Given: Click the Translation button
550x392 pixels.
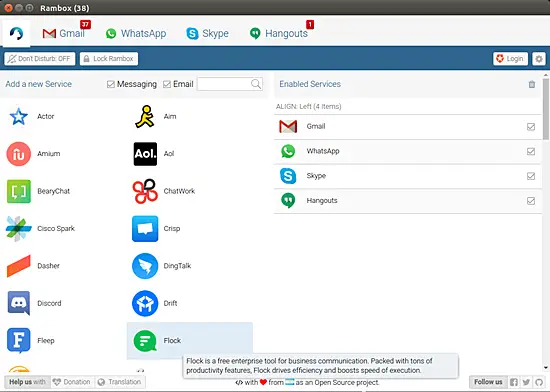Looking at the screenshot, I should (x=119, y=382).
